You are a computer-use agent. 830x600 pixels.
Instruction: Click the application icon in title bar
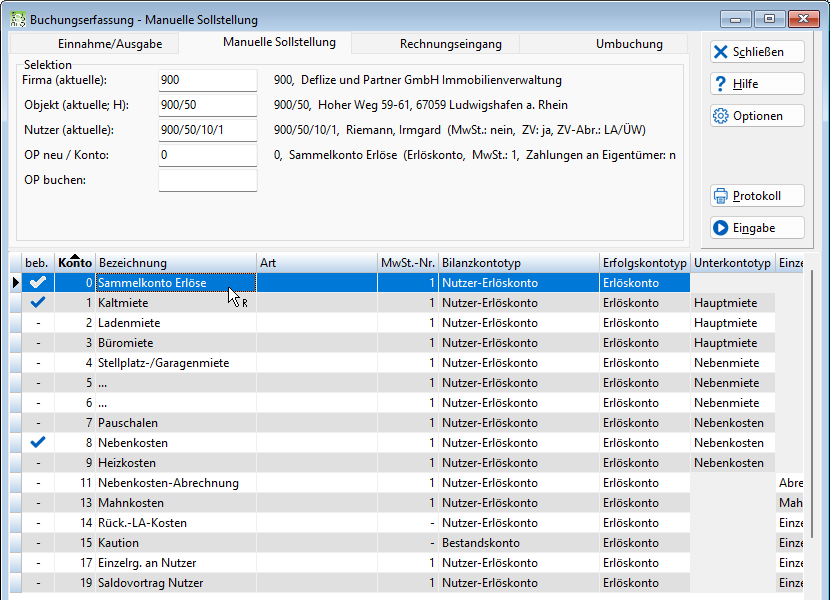pos(17,20)
